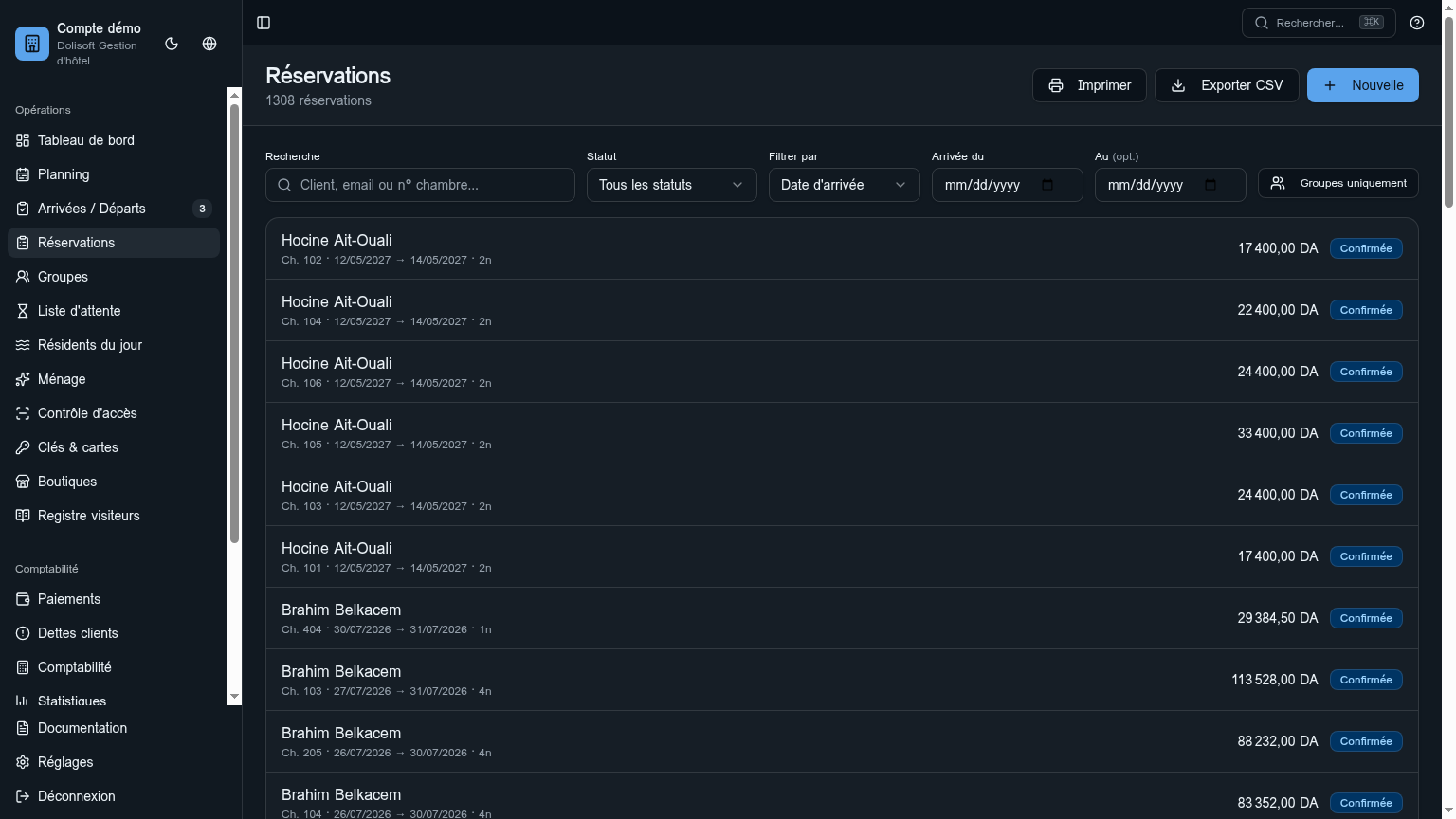1456x819 pixels.
Task: Click the Arrivée du date field
Action: (x=1008, y=185)
